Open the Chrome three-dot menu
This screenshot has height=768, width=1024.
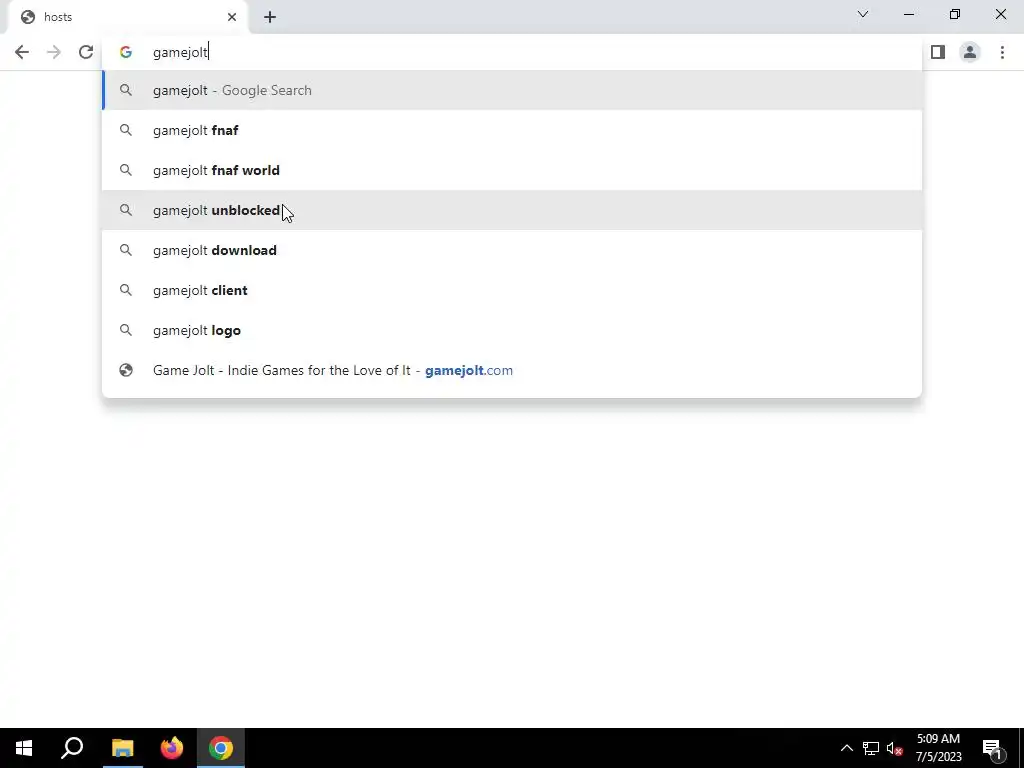(1002, 52)
